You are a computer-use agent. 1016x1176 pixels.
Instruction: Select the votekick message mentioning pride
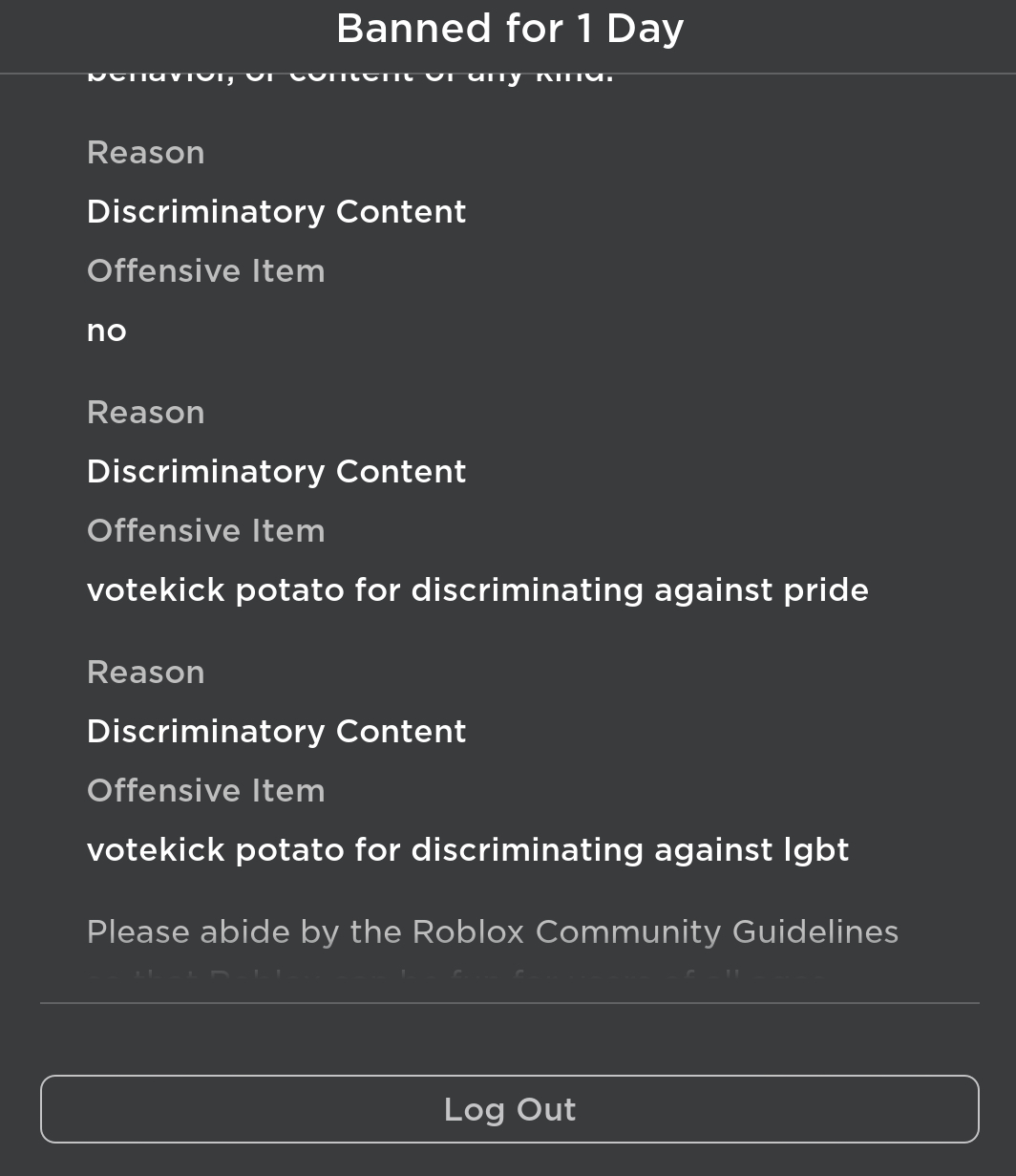[x=477, y=590]
